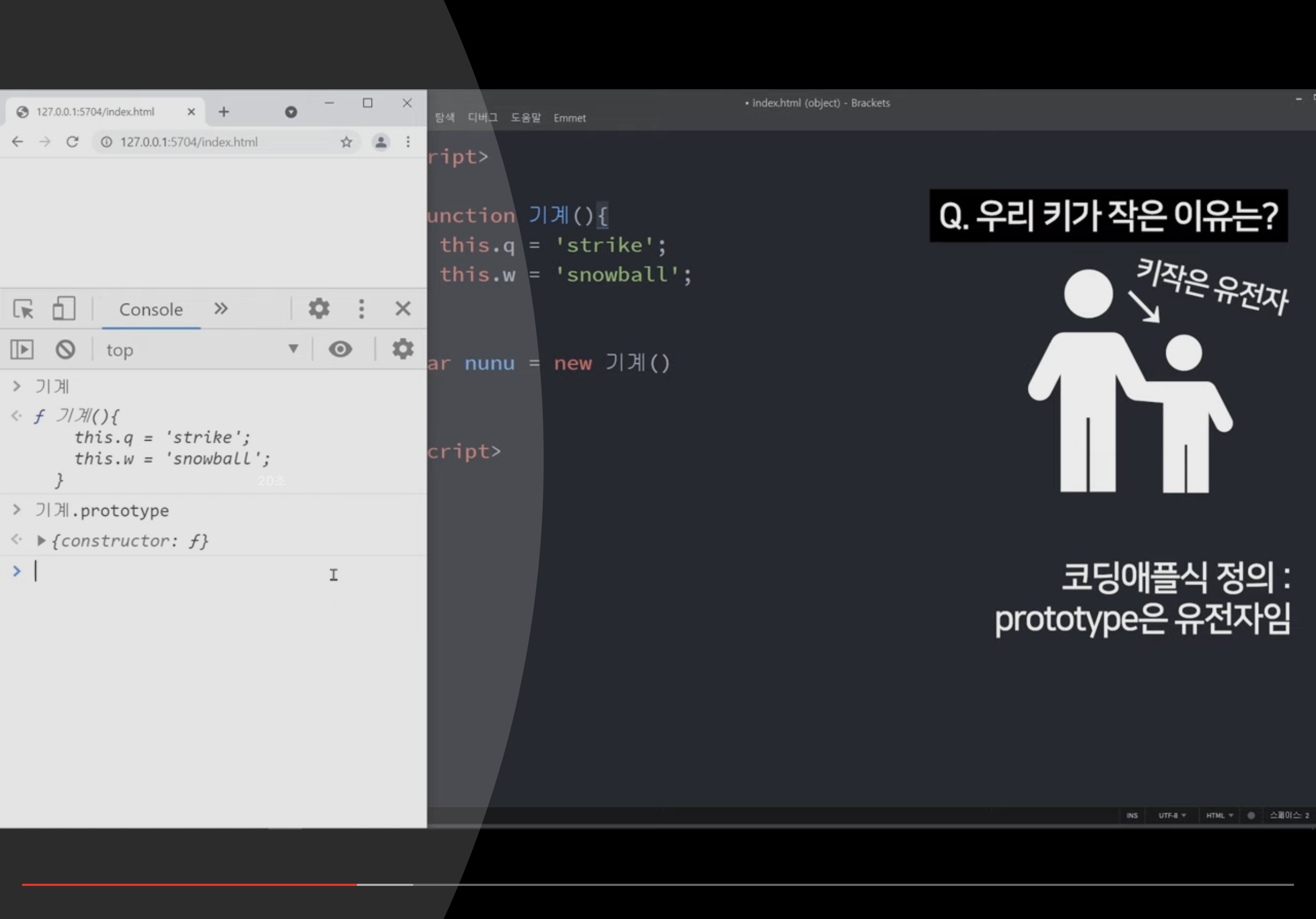Bookmark this page with star icon
This screenshot has height=919, width=1316.
point(346,142)
